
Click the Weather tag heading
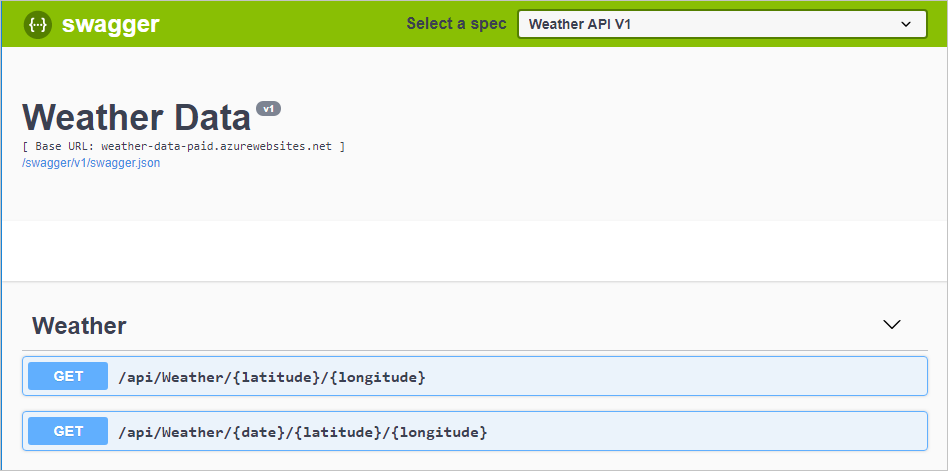(79, 326)
